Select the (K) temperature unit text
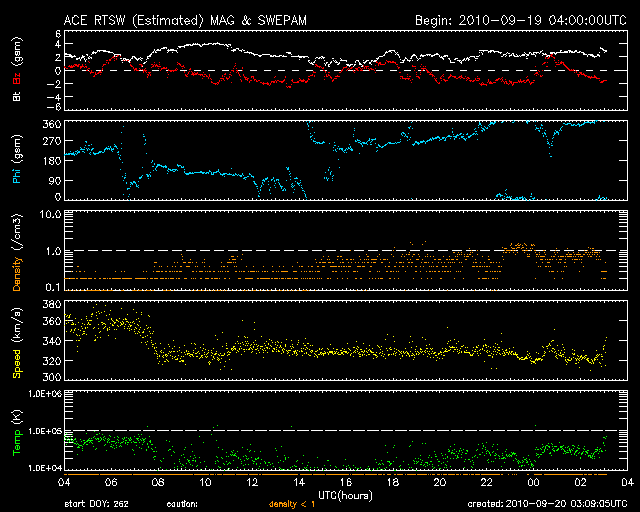 tap(17, 418)
